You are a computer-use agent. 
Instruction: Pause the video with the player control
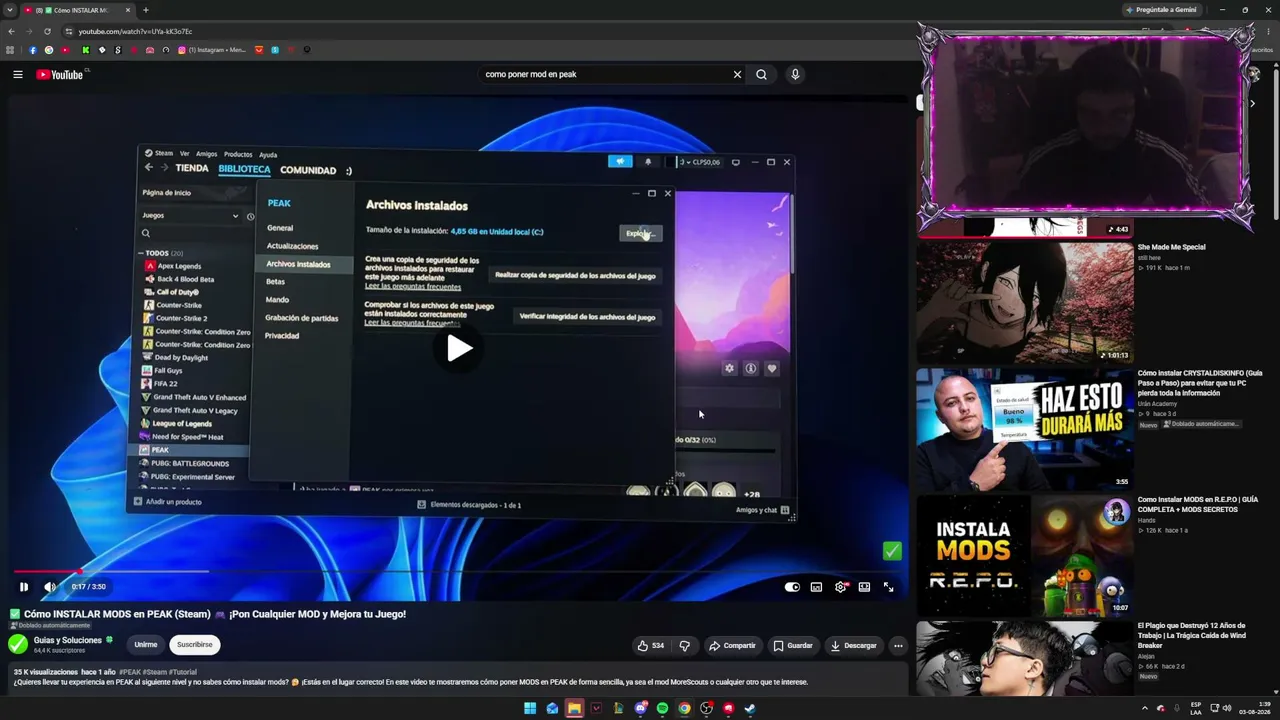tap(24, 587)
